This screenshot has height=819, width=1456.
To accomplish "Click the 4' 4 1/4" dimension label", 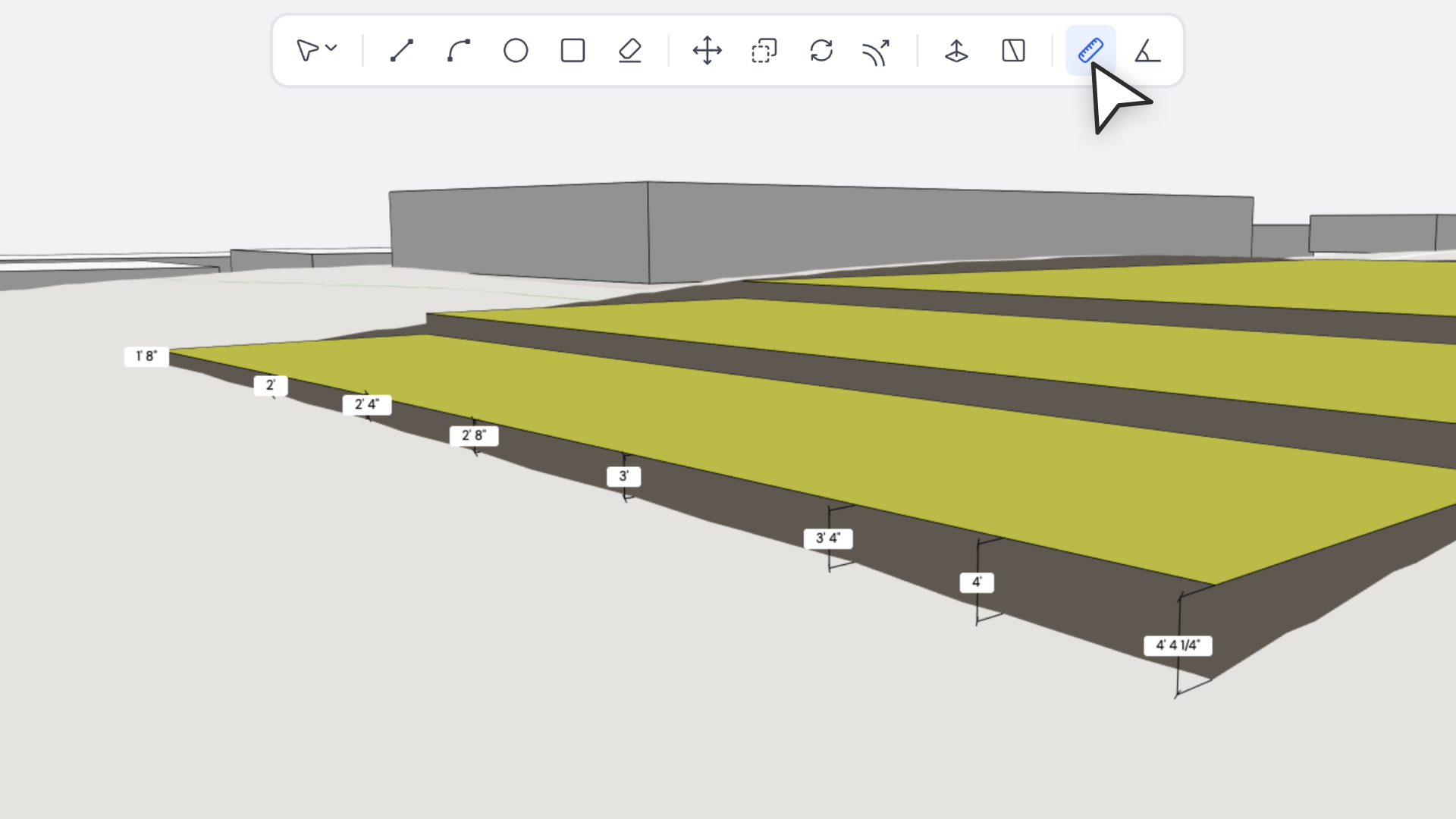I will 1178,645.
